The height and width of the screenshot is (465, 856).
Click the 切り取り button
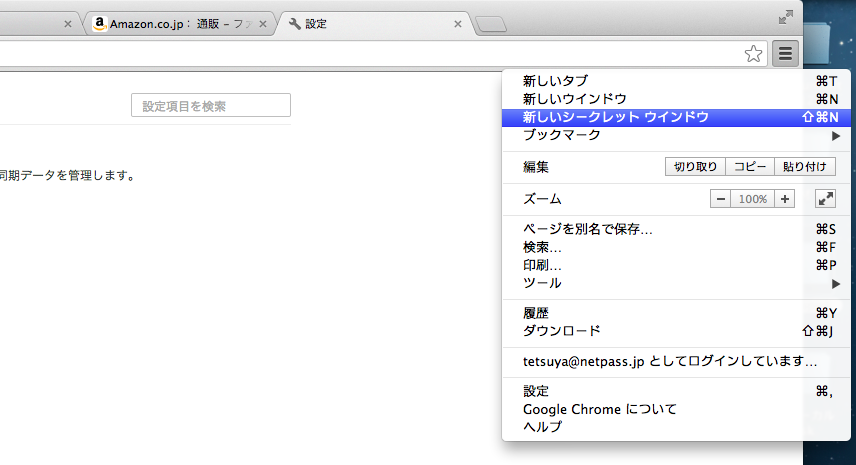pyautogui.click(x=695, y=166)
